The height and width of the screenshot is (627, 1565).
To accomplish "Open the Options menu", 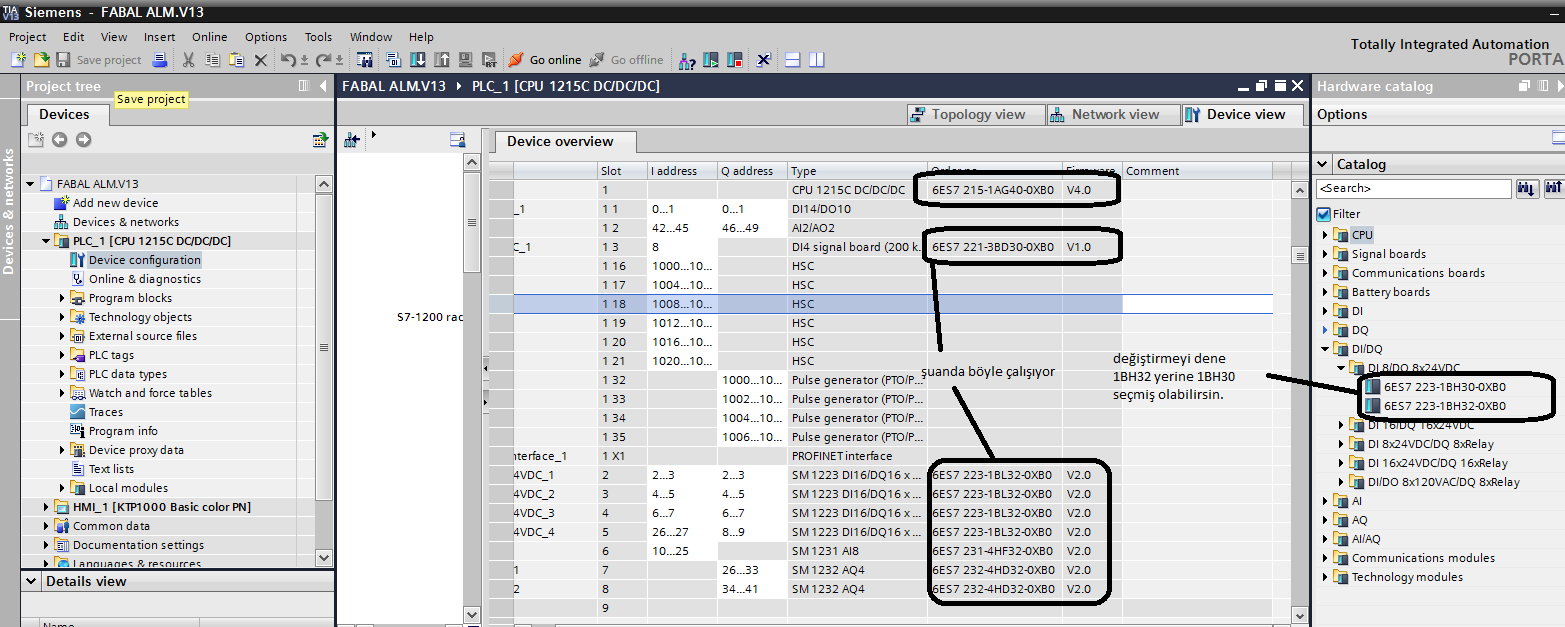I will pos(266,37).
